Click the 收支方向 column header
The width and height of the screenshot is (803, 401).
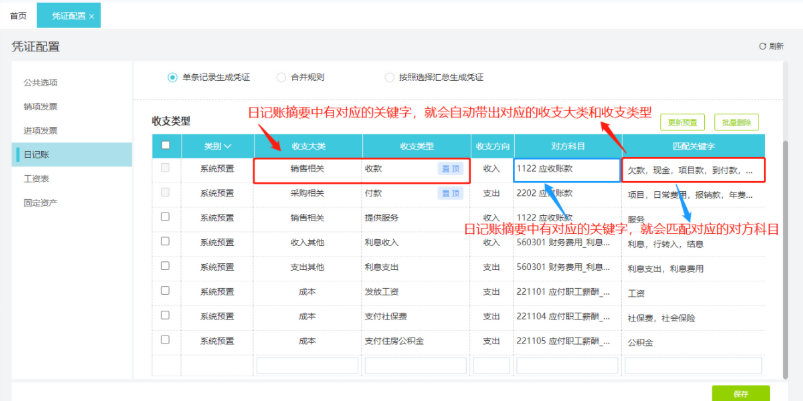[x=492, y=146]
